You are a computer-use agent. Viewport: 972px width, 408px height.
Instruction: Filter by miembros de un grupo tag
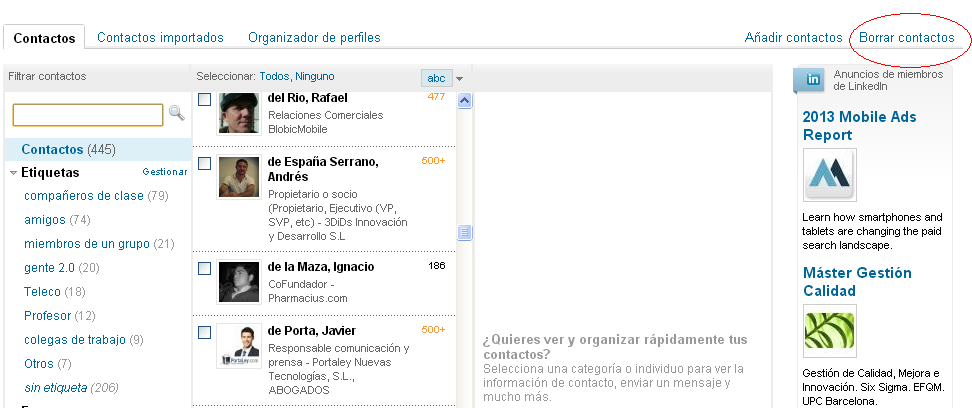click(87, 244)
